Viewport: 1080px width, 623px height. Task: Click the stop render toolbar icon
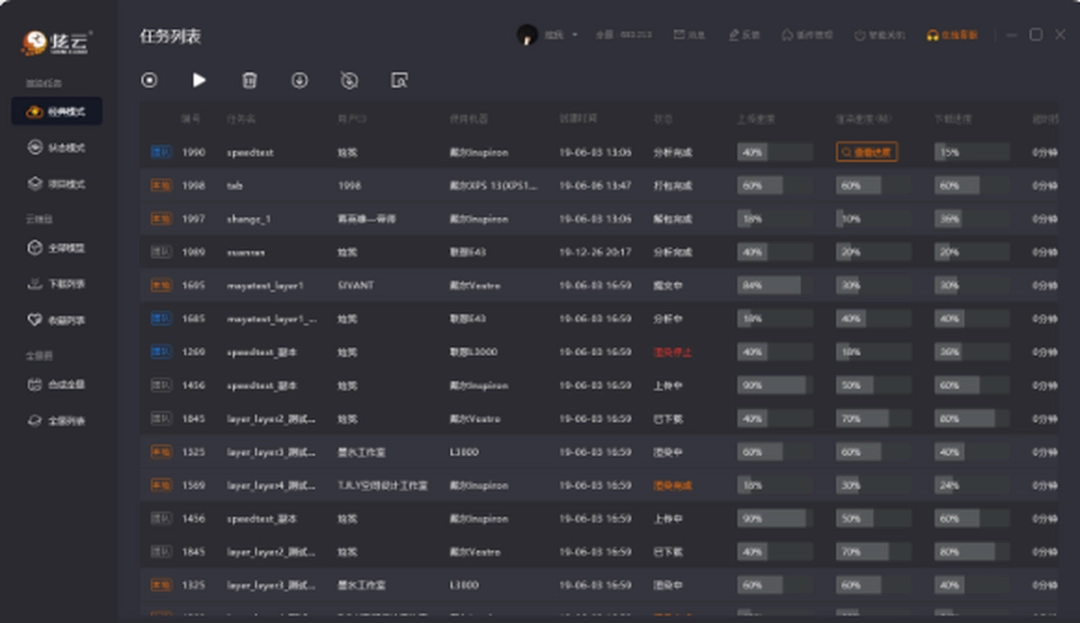click(150, 80)
